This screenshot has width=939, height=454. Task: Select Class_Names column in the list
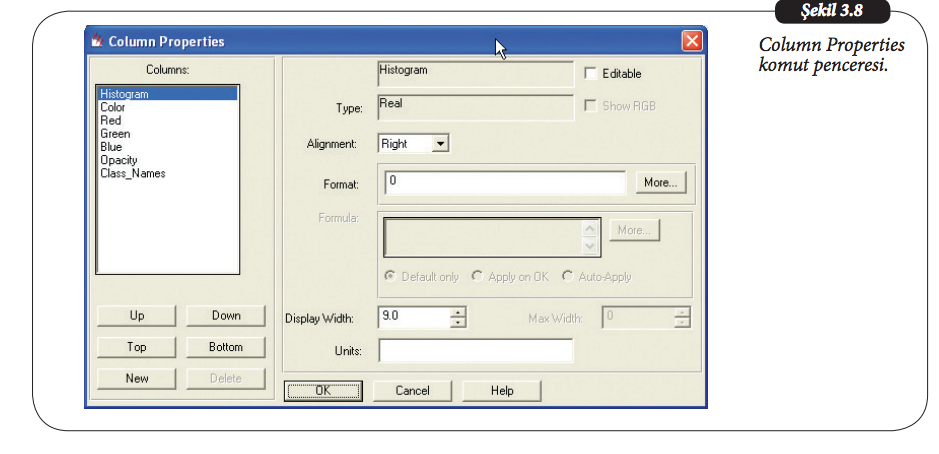pos(133,173)
